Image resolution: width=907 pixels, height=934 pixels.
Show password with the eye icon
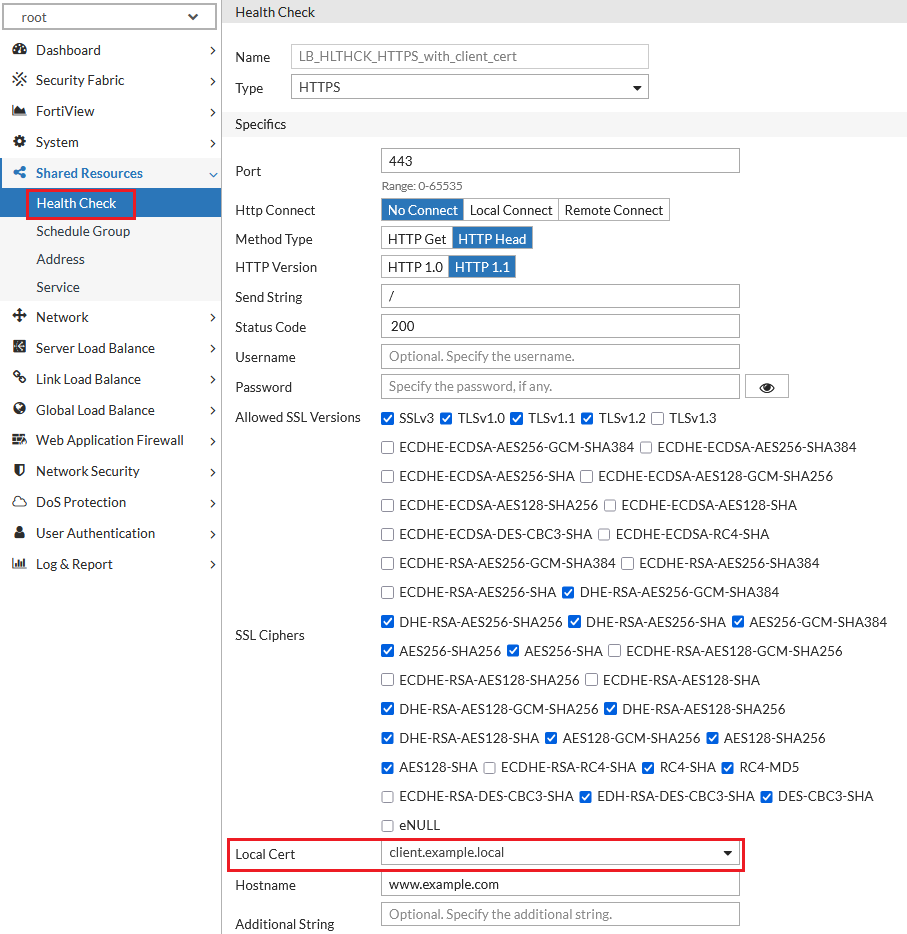(x=766, y=387)
